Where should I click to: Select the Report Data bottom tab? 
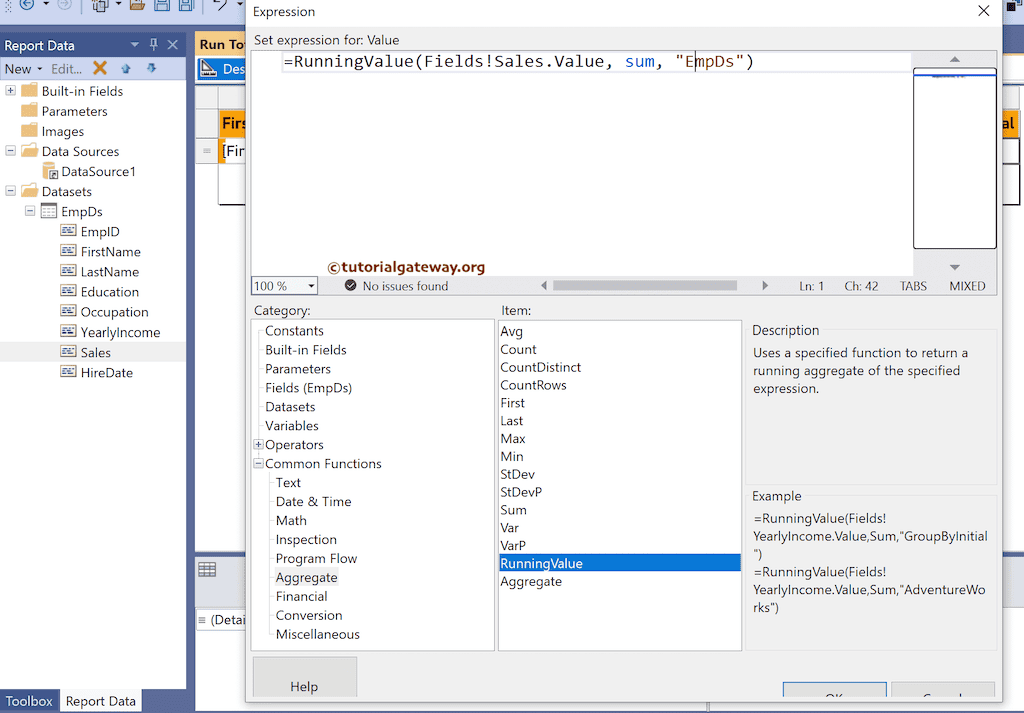(x=100, y=701)
